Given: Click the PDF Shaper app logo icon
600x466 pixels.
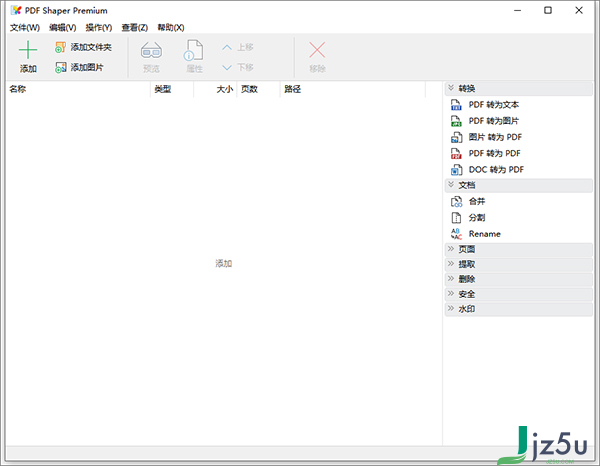Looking at the screenshot, I should [16, 10].
